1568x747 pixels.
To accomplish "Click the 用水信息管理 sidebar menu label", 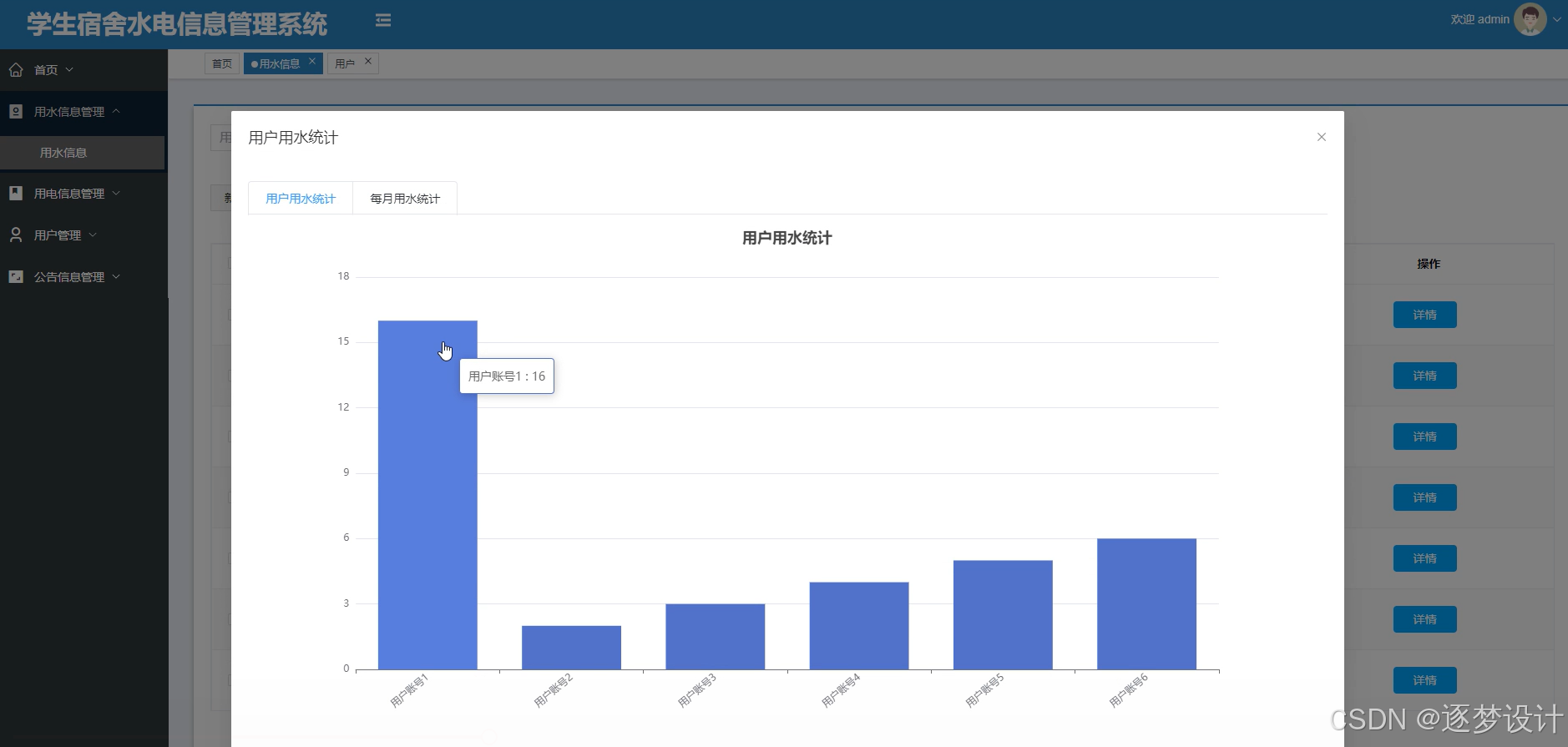I will pyautogui.click(x=69, y=112).
